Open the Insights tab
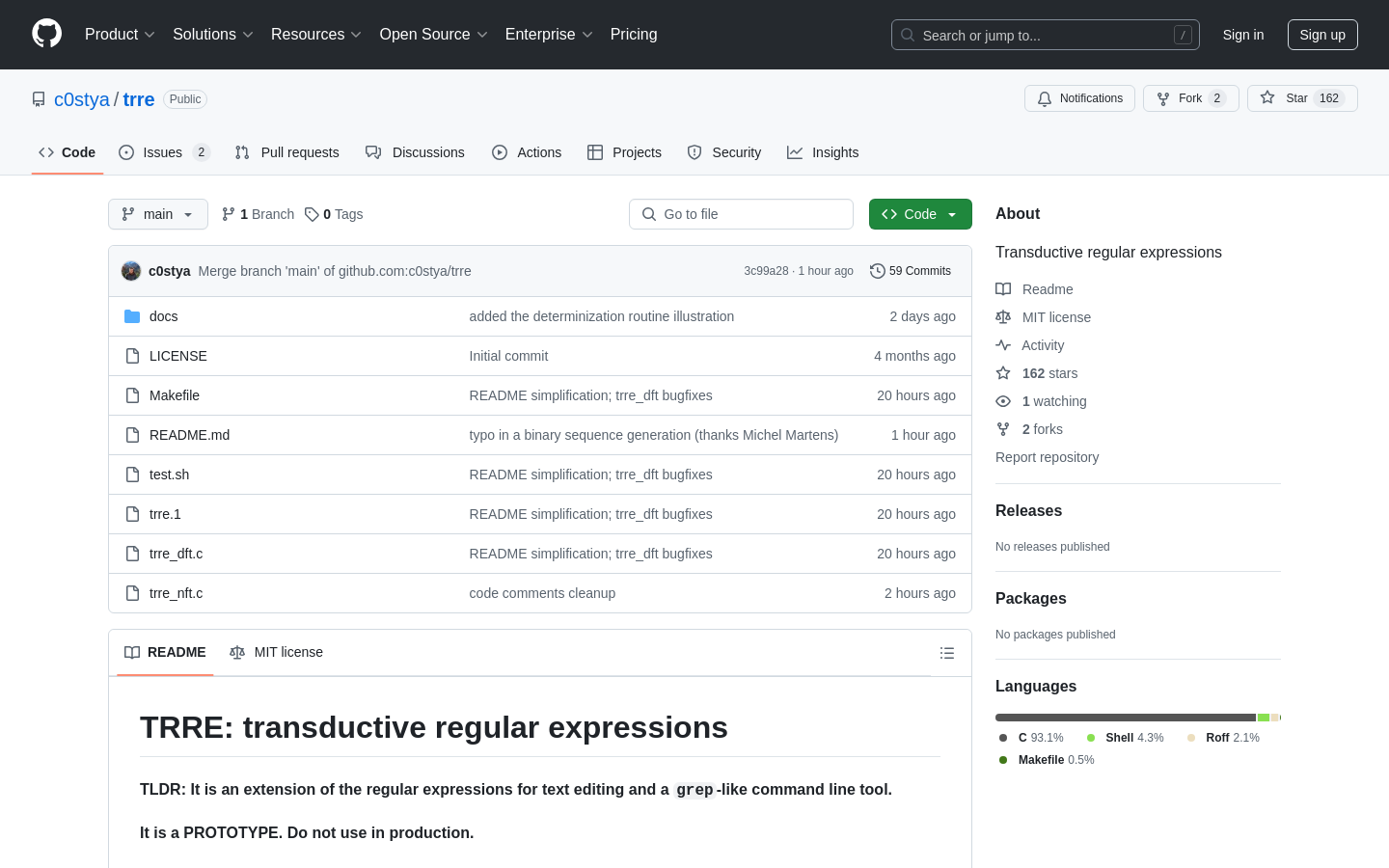1389x868 pixels. click(x=823, y=152)
